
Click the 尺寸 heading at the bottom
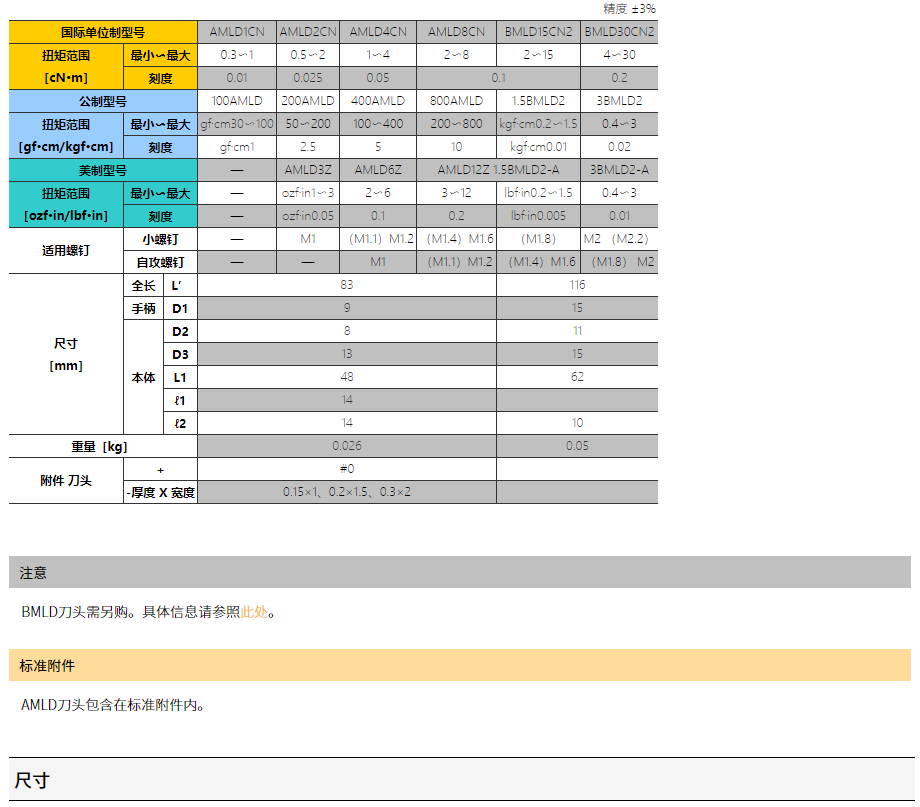32,780
